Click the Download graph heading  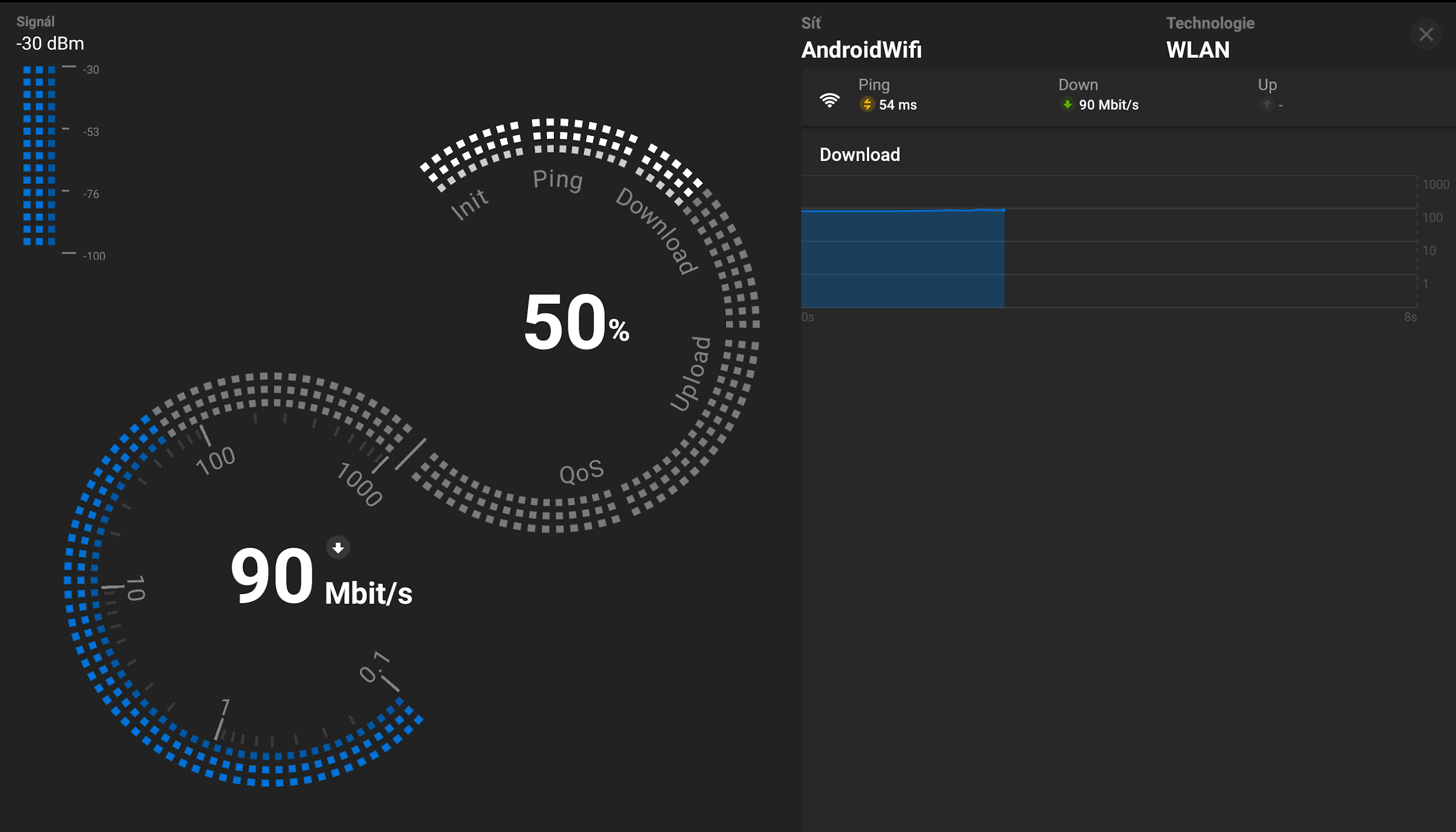(x=859, y=155)
